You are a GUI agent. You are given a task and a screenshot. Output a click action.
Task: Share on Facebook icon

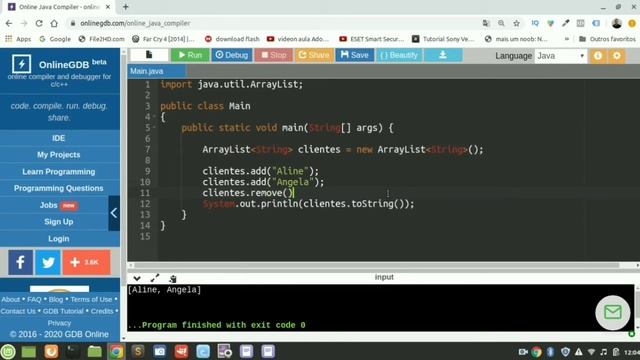point(20,262)
